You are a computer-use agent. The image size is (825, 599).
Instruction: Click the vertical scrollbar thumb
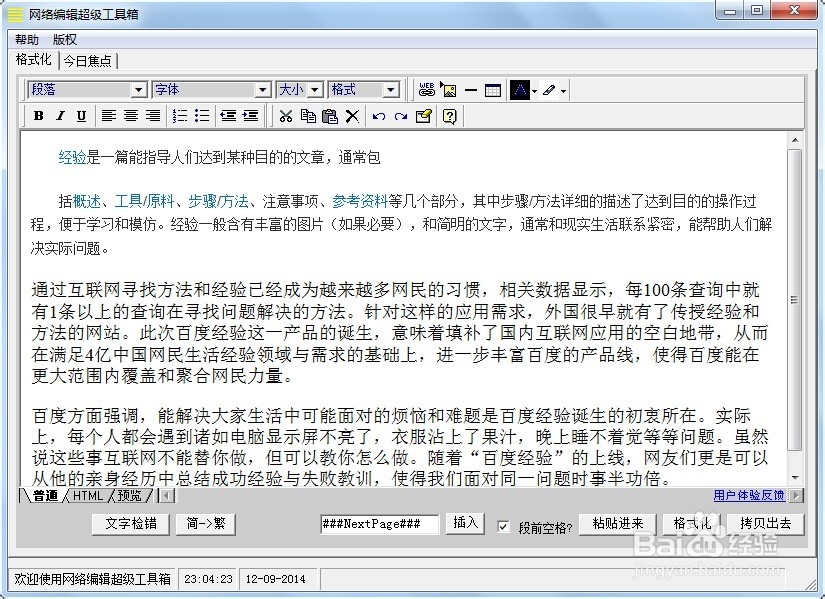pos(795,301)
